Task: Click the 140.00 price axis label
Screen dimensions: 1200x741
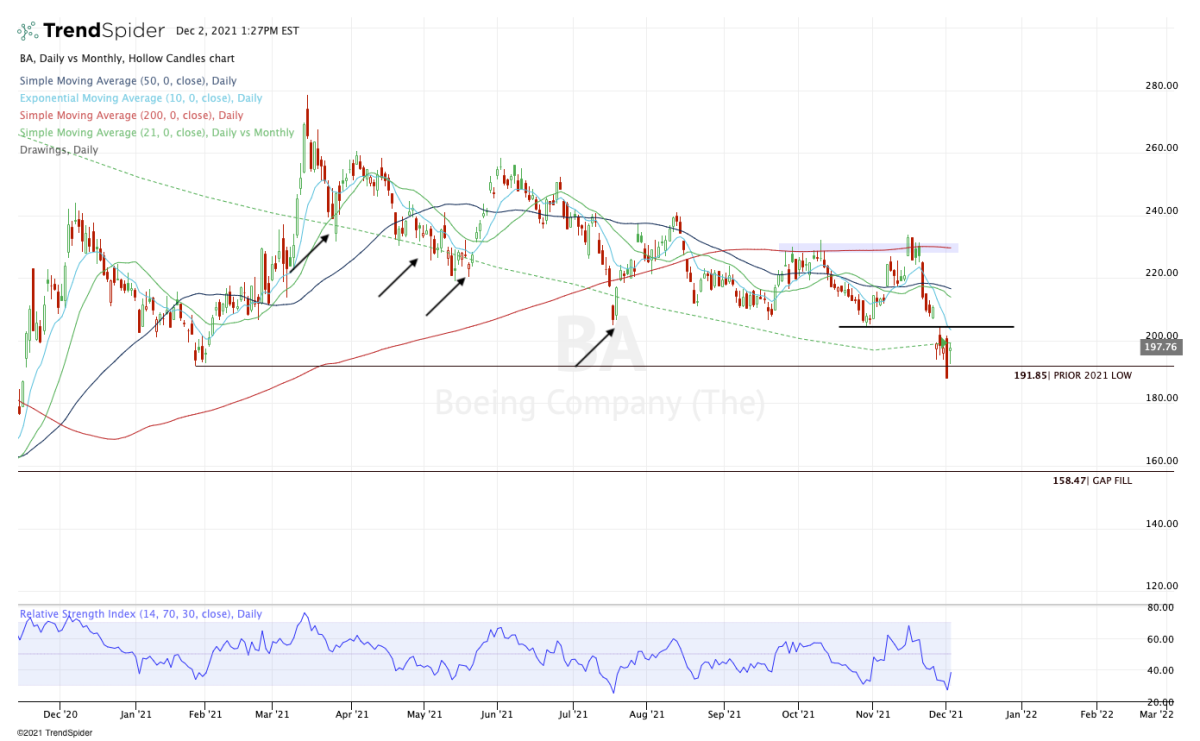Action: point(1161,523)
